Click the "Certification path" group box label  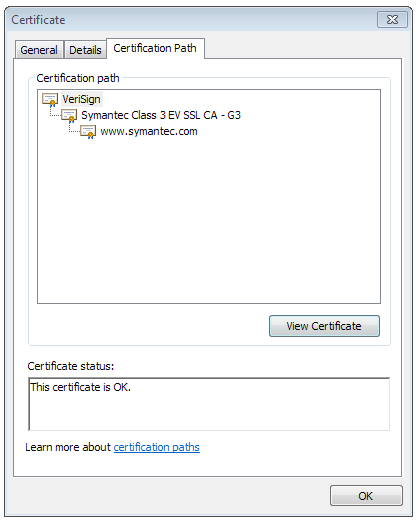[78, 78]
